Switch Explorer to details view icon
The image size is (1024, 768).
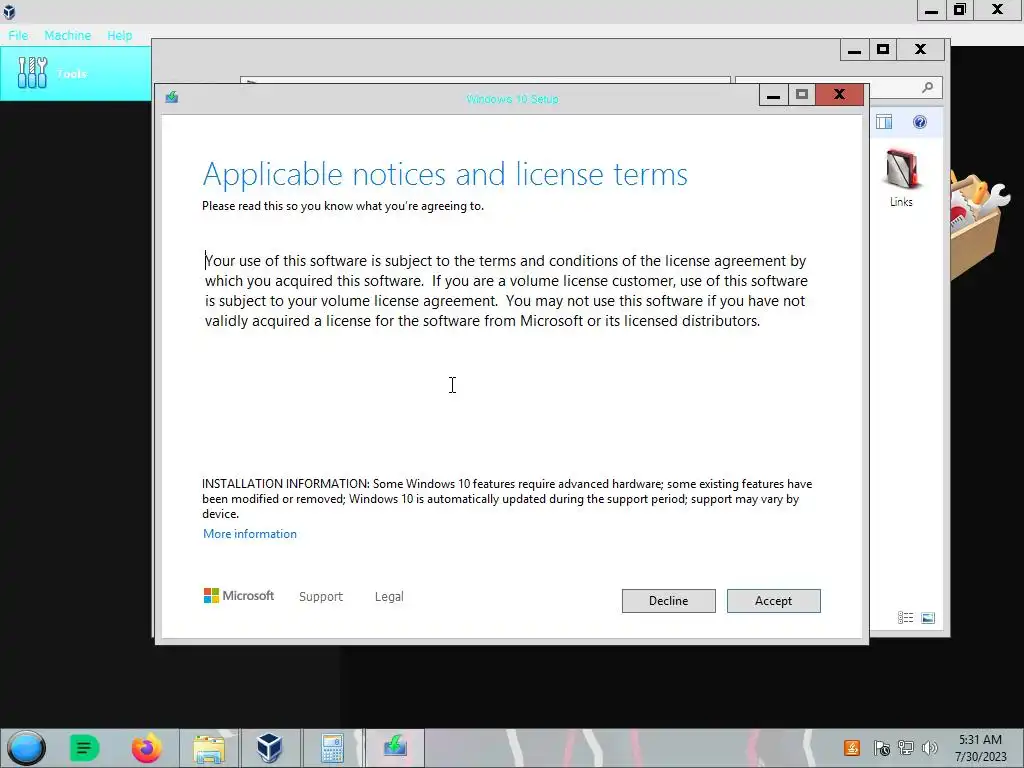click(905, 618)
